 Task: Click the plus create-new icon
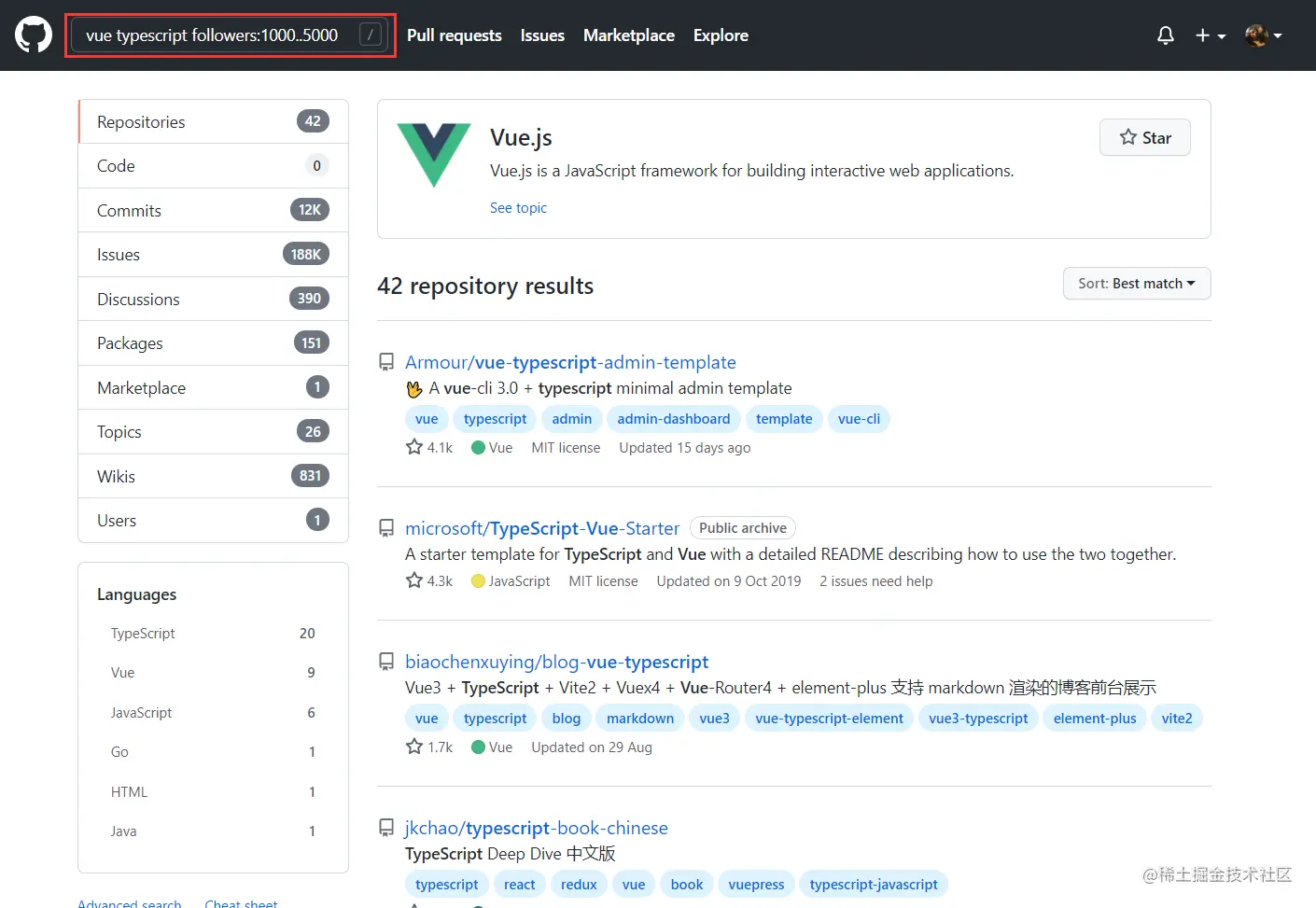1202,35
